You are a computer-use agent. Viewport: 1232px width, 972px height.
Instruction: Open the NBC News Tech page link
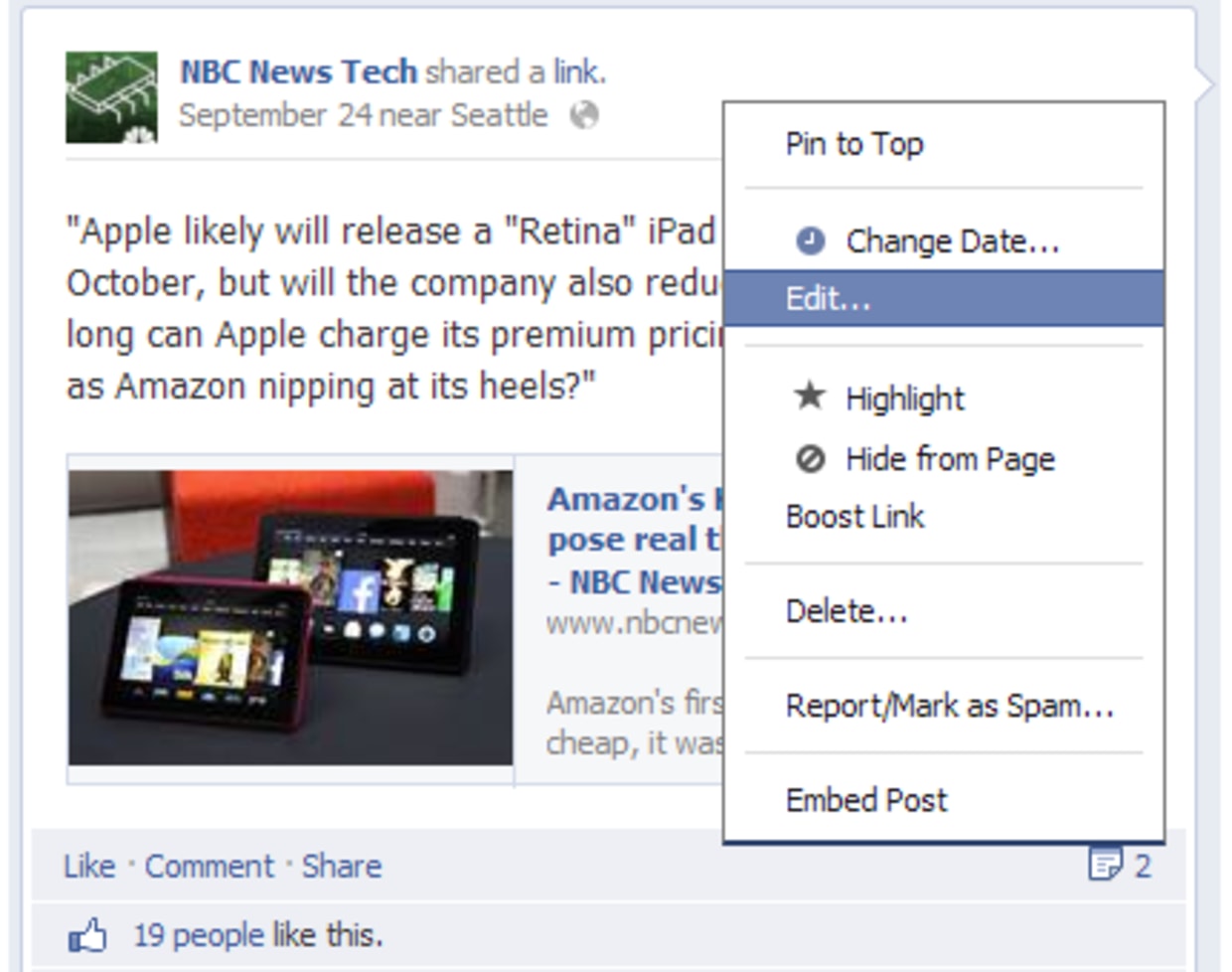298,72
